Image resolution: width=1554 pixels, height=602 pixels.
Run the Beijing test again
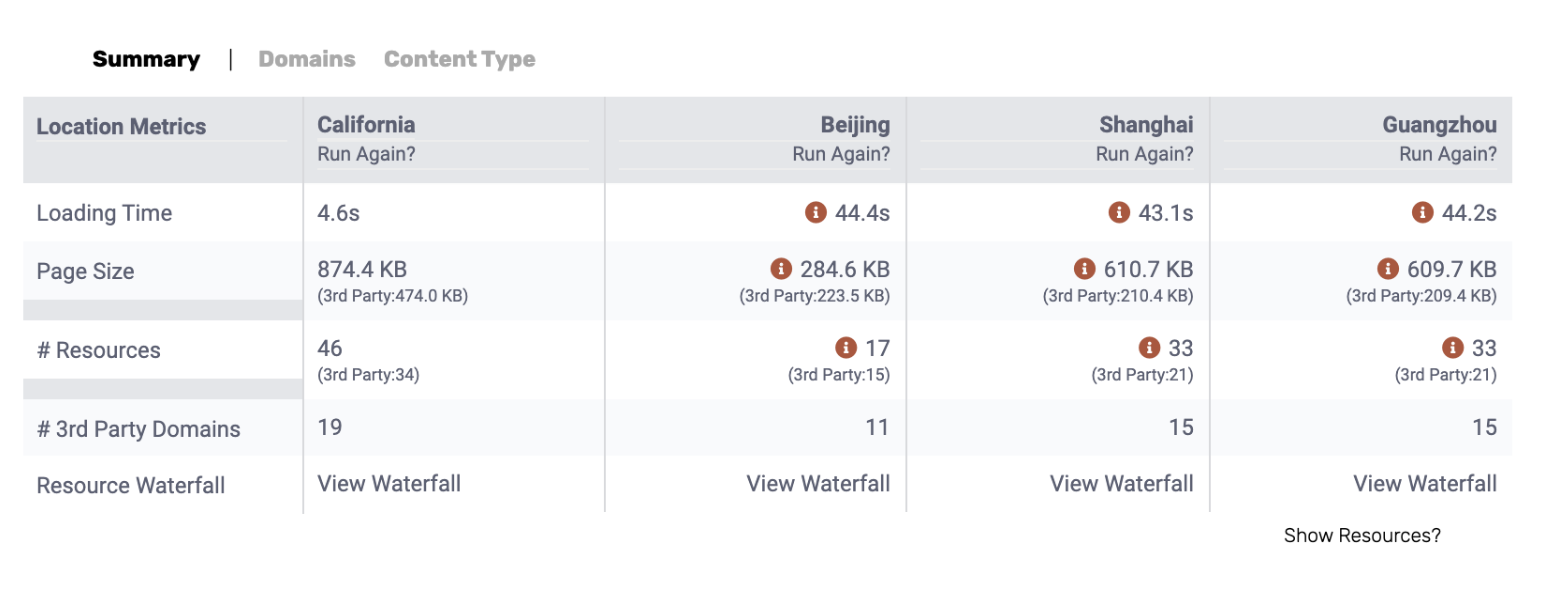click(841, 154)
